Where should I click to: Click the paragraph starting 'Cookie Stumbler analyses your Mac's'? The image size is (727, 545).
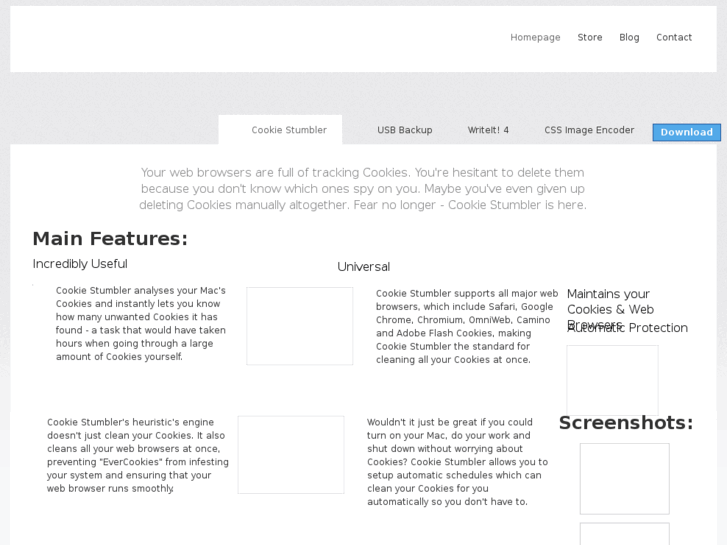click(x=141, y=323)
